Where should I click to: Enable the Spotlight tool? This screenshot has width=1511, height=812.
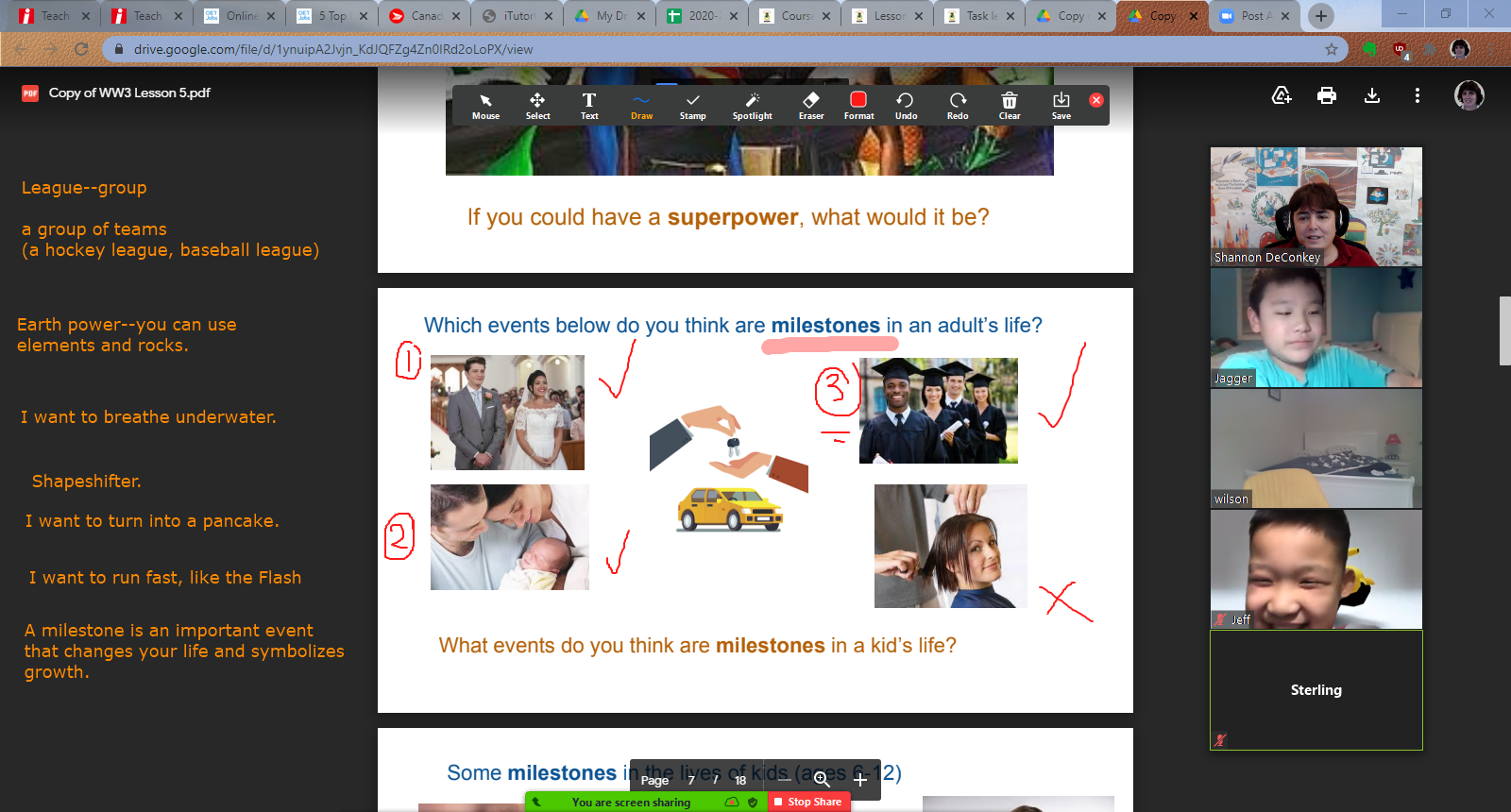coord(752,106)
